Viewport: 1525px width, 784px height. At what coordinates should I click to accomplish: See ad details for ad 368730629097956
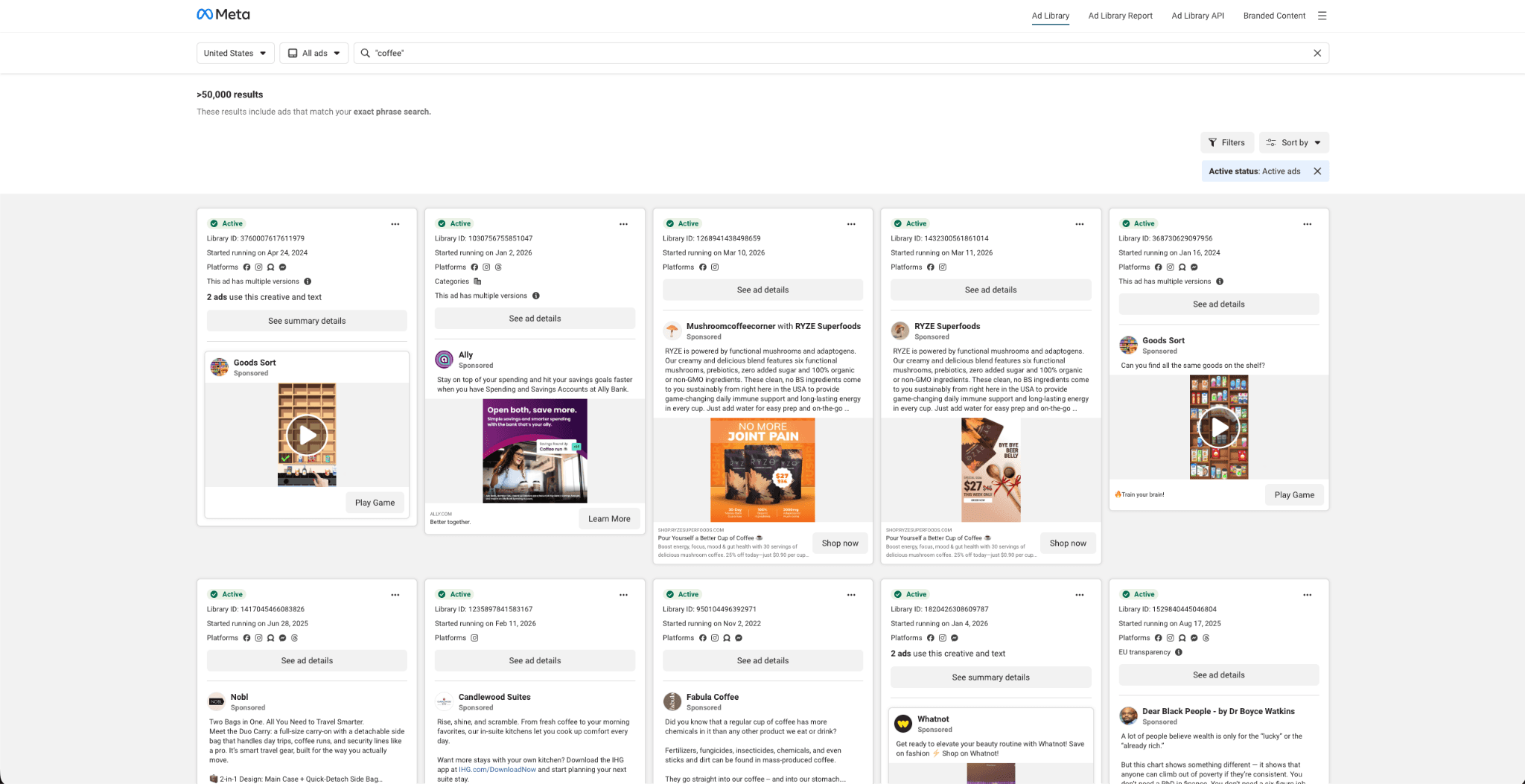click(1218, 304)
